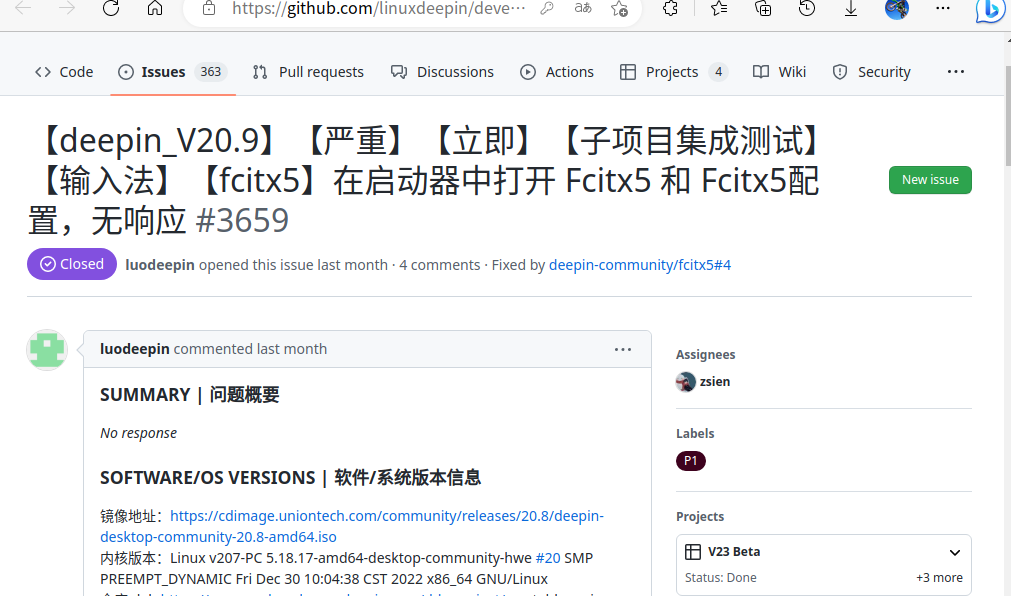
Task: Open the Downloads icon
Action: (850, 10)
